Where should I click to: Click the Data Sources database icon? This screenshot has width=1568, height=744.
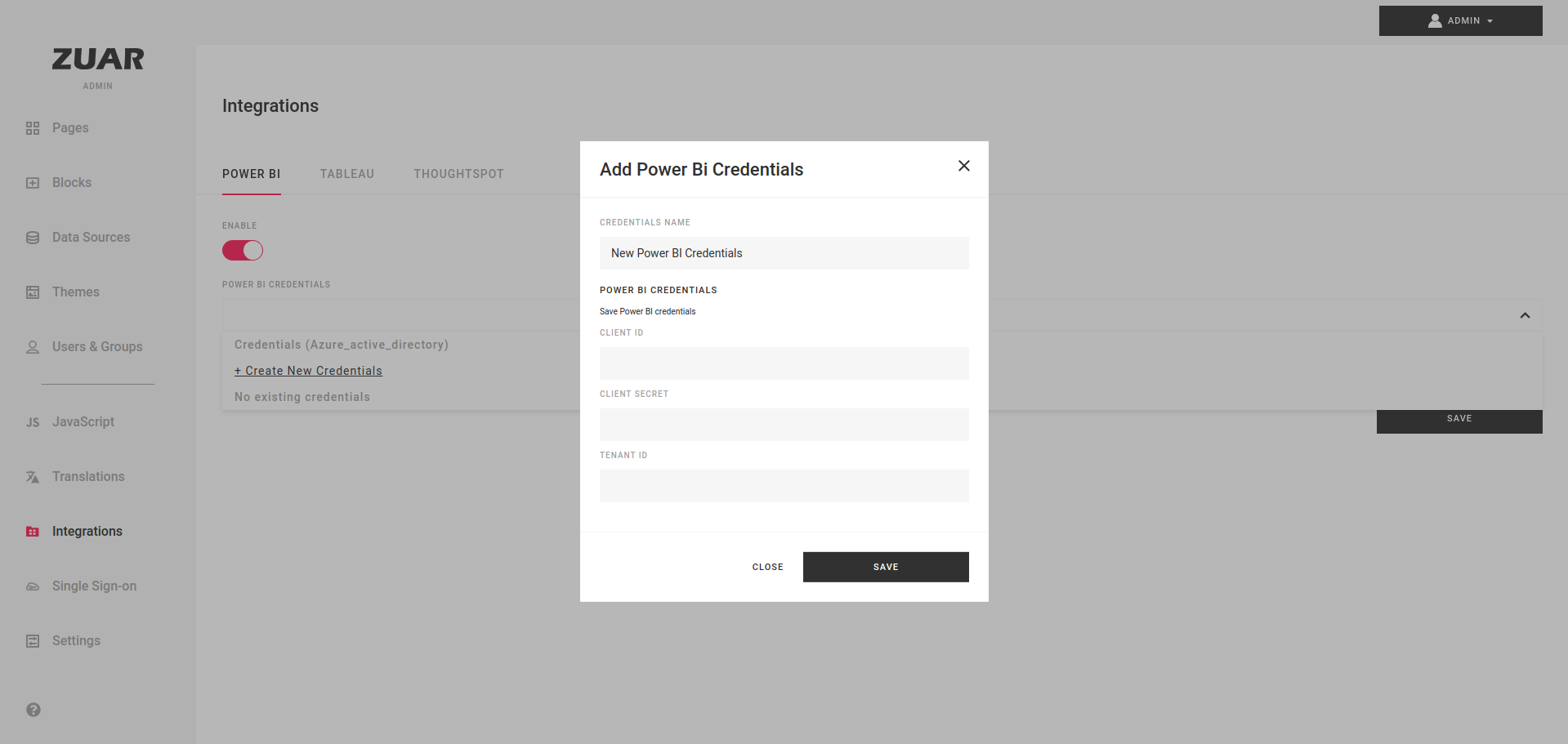(x=33, y=238)
